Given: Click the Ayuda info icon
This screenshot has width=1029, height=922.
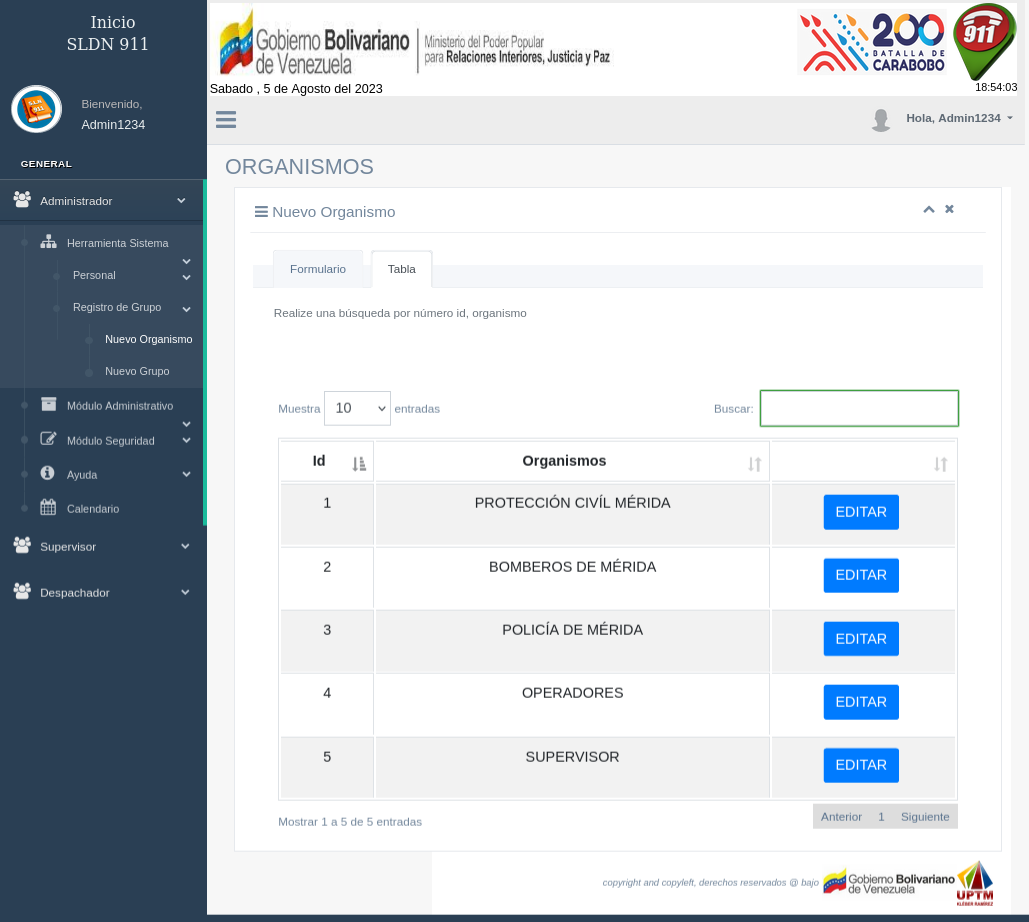Looking at the screenshot, I should click(x=47, y=473).
